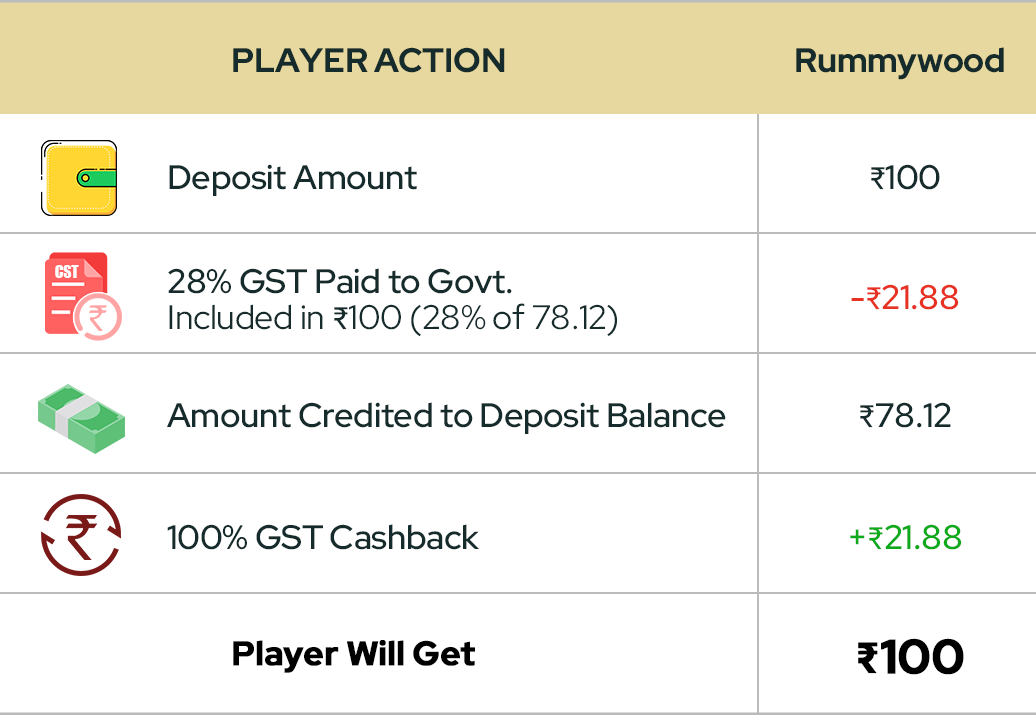The height and width of the screenshot is (715, 1036).
Task: Click the 100% GST Cashback label
Action: (x=322, y=537)
